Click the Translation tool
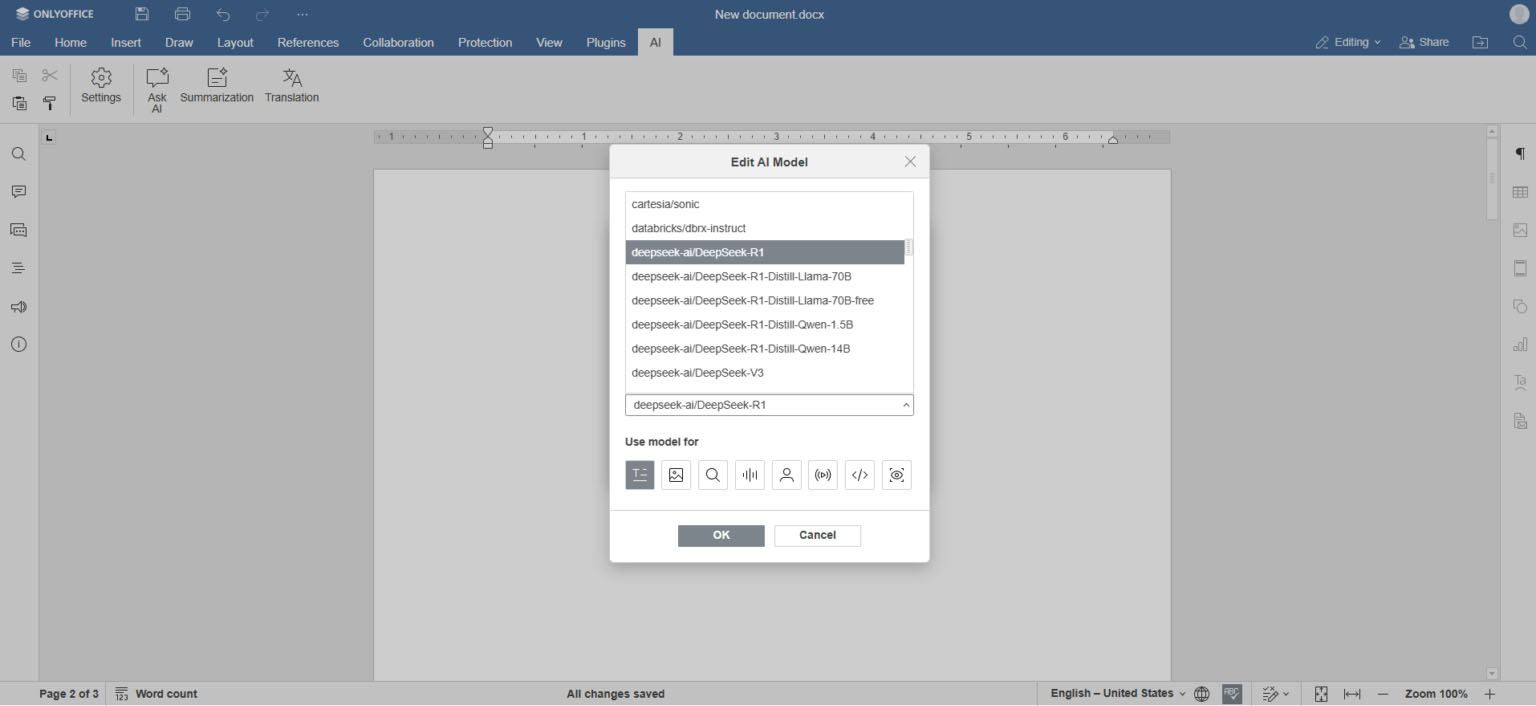The width and height of the screenshot is (1536, 706). [292, 86]
